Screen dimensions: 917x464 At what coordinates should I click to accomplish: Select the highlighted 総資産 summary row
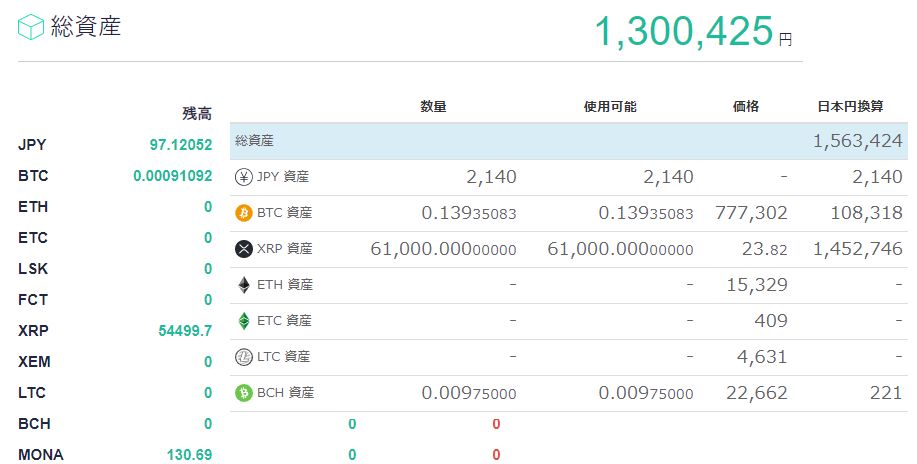pos(568,141)
